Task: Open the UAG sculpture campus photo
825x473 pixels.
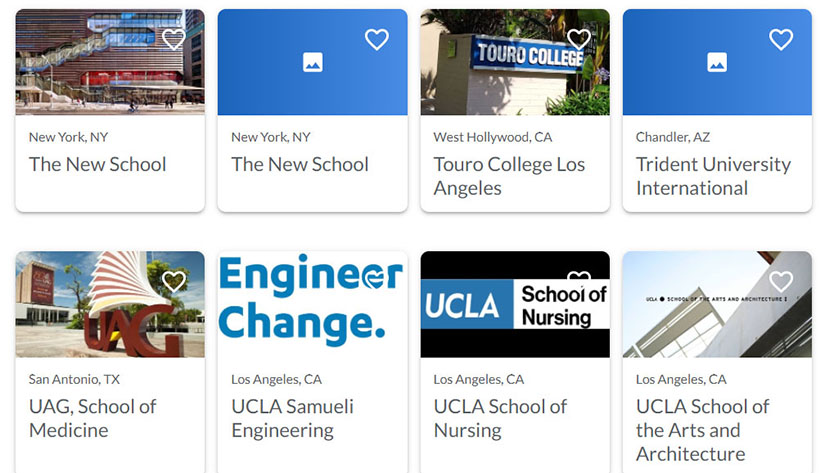Action: tap(110, 304)
